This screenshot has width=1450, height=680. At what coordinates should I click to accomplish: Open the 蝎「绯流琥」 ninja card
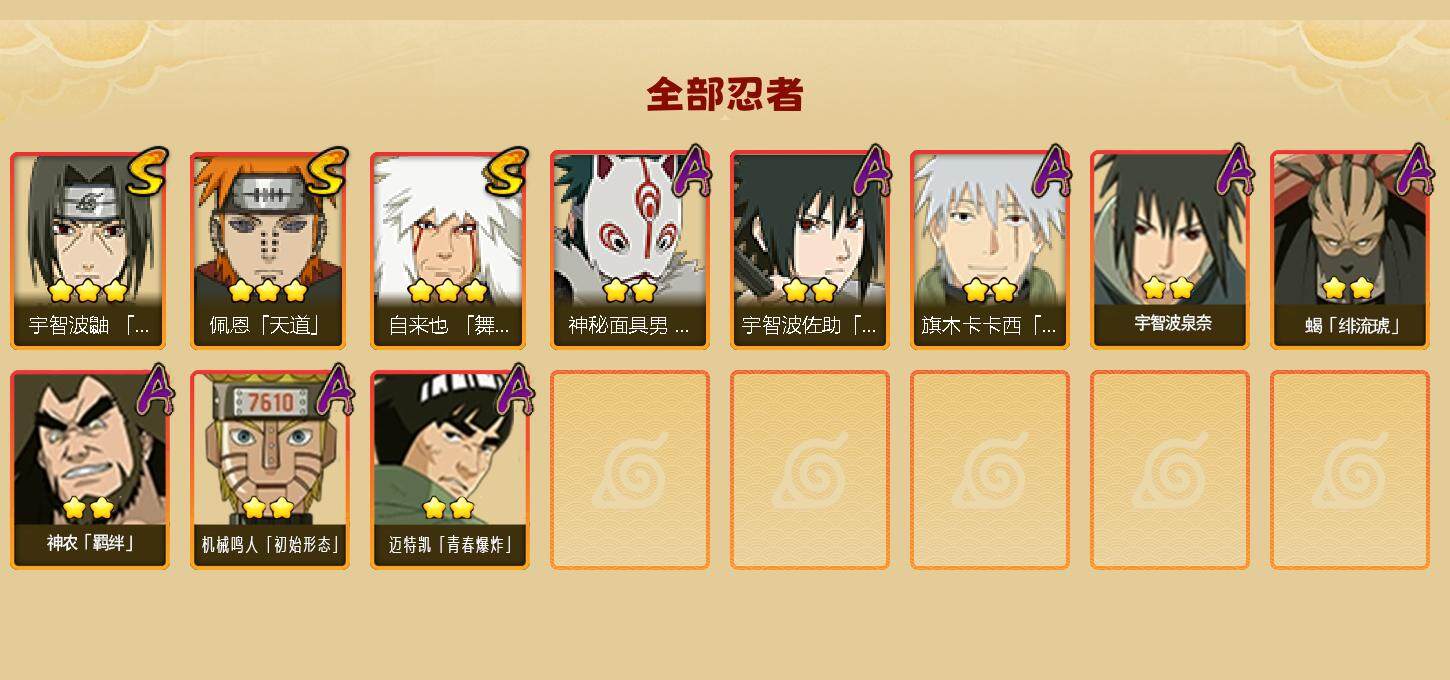pos(1350,250)
